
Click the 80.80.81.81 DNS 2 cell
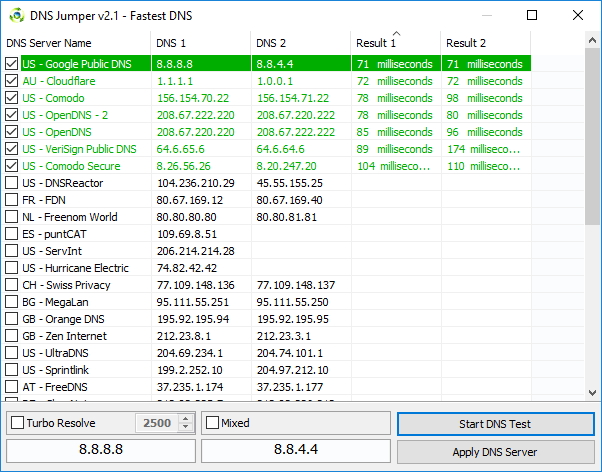coord(301,217)
